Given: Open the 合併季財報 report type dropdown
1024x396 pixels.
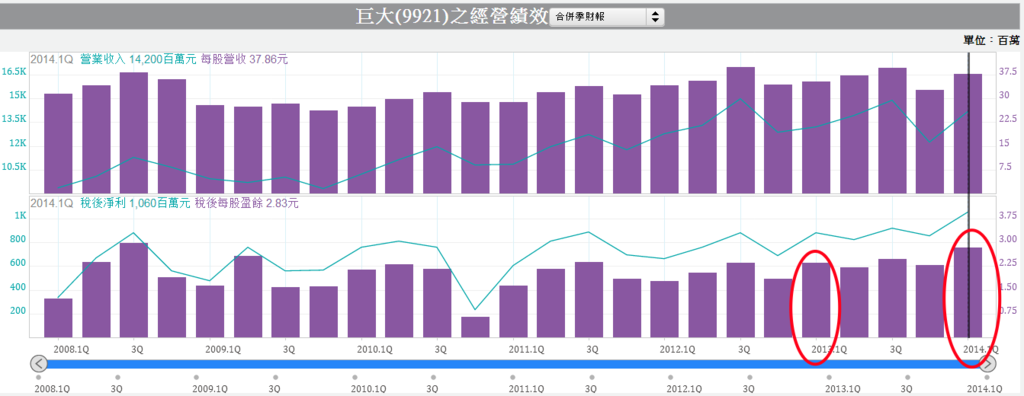Looking at the screenshot, I should pos(607,17).
